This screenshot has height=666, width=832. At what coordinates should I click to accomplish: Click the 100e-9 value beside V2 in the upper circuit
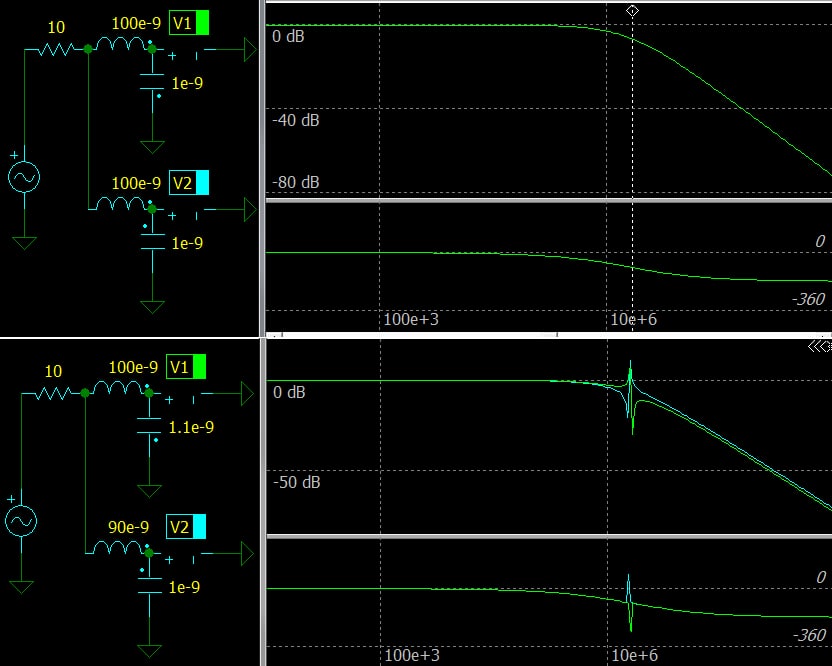click(136, 183)
